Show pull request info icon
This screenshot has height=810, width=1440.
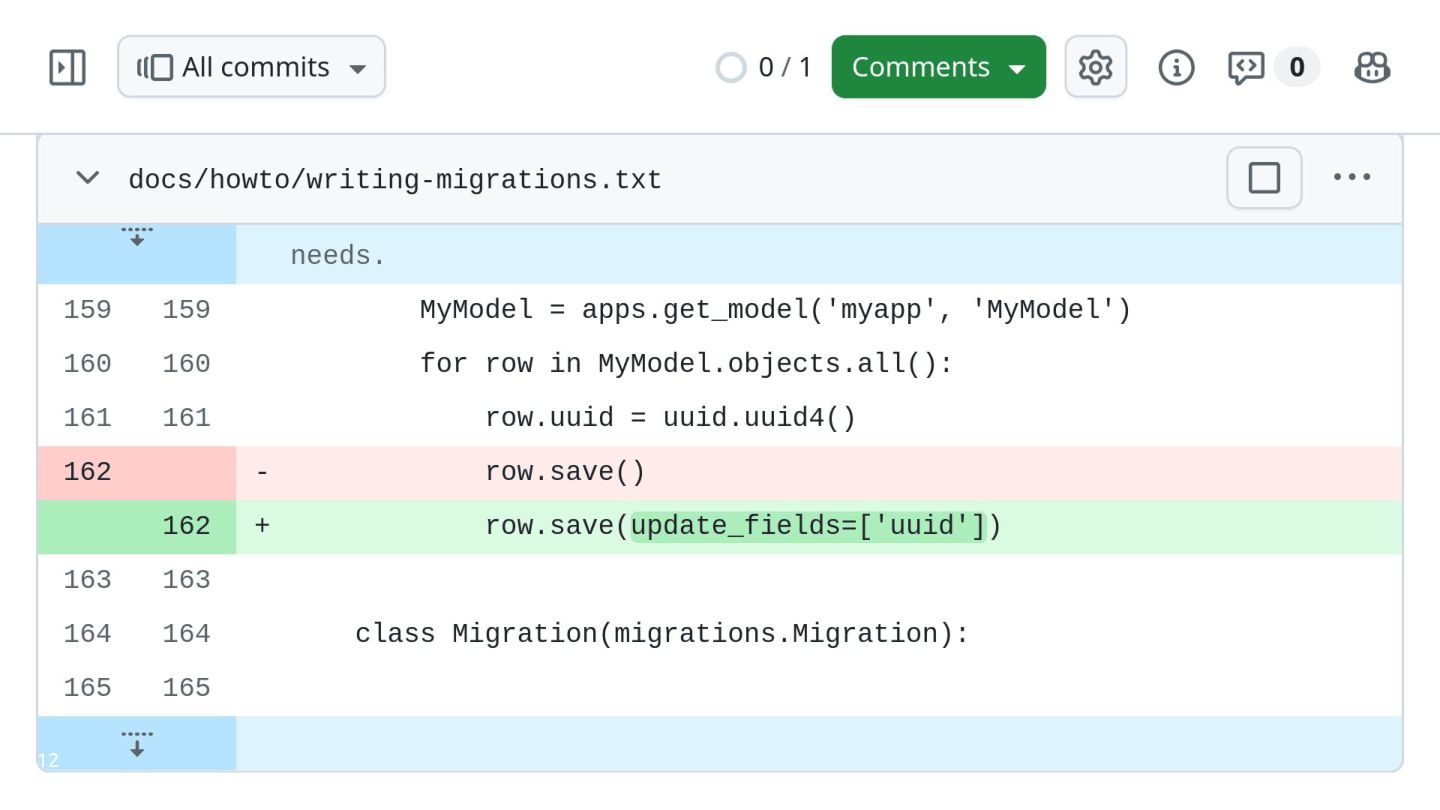(x=1176, y=67)
